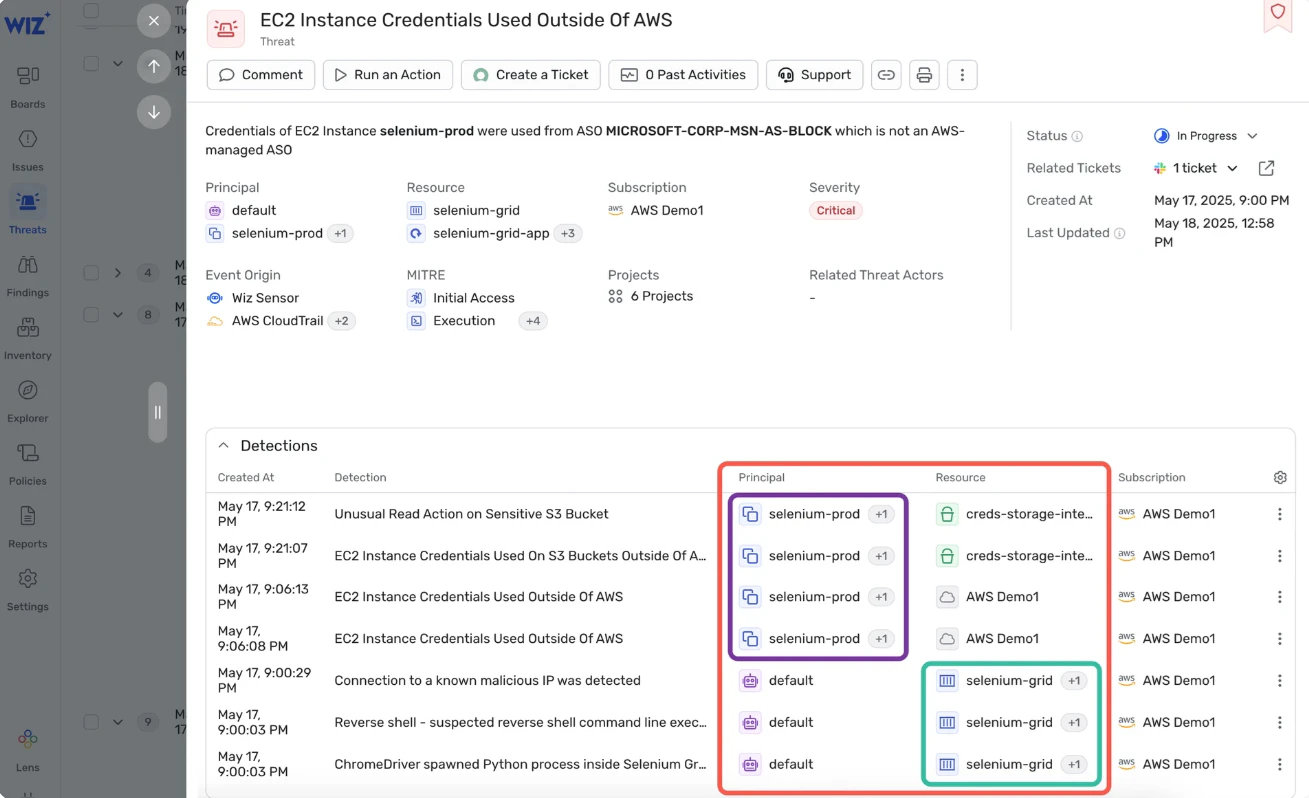1309x798 pixels.
Task: Tick the topmost checkbox in background list
Action: [x=91, y=11]
